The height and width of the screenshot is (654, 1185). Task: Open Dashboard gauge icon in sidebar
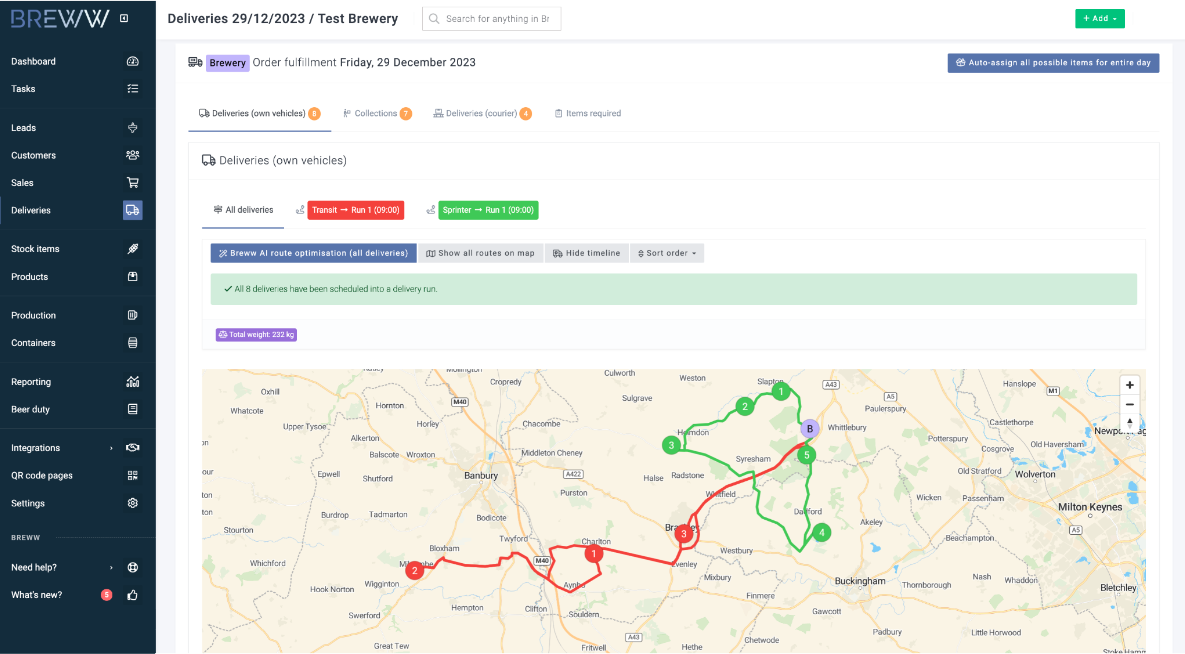click(x=132, y=62)
